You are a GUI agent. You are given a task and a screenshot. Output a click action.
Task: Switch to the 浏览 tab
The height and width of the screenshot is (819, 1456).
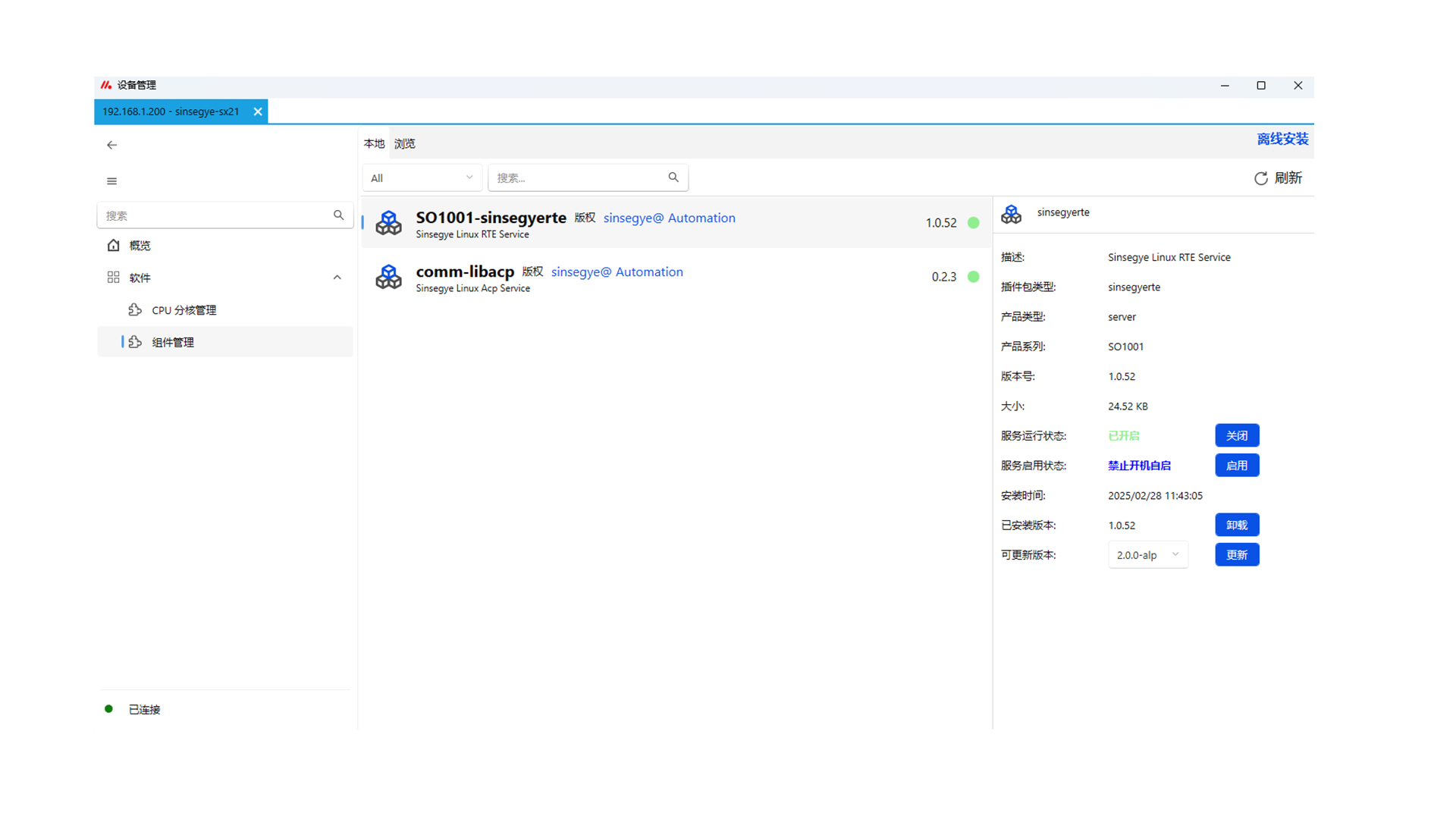[404, 143]
